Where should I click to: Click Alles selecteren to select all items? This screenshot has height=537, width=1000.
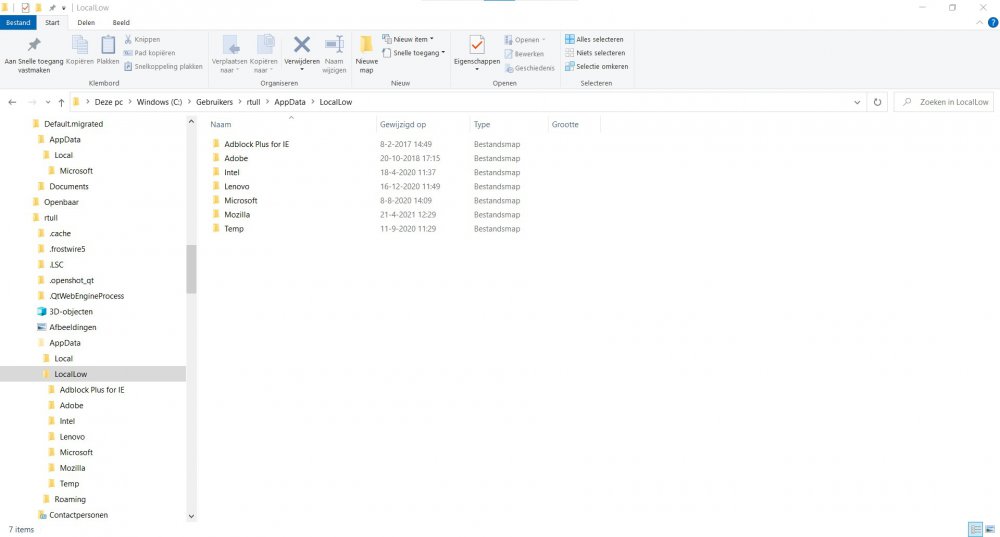[x=596, y=39]
